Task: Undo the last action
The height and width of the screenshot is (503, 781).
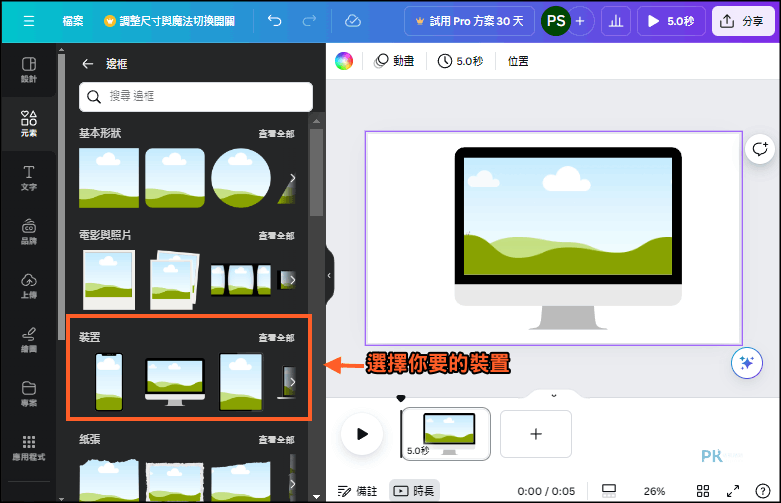Action: (x=274, y=21)
